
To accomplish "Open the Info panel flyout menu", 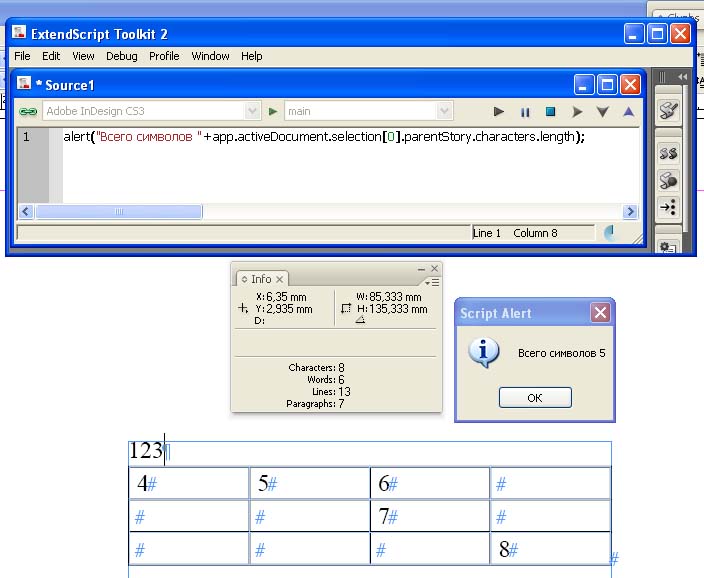I will (432, 282).
